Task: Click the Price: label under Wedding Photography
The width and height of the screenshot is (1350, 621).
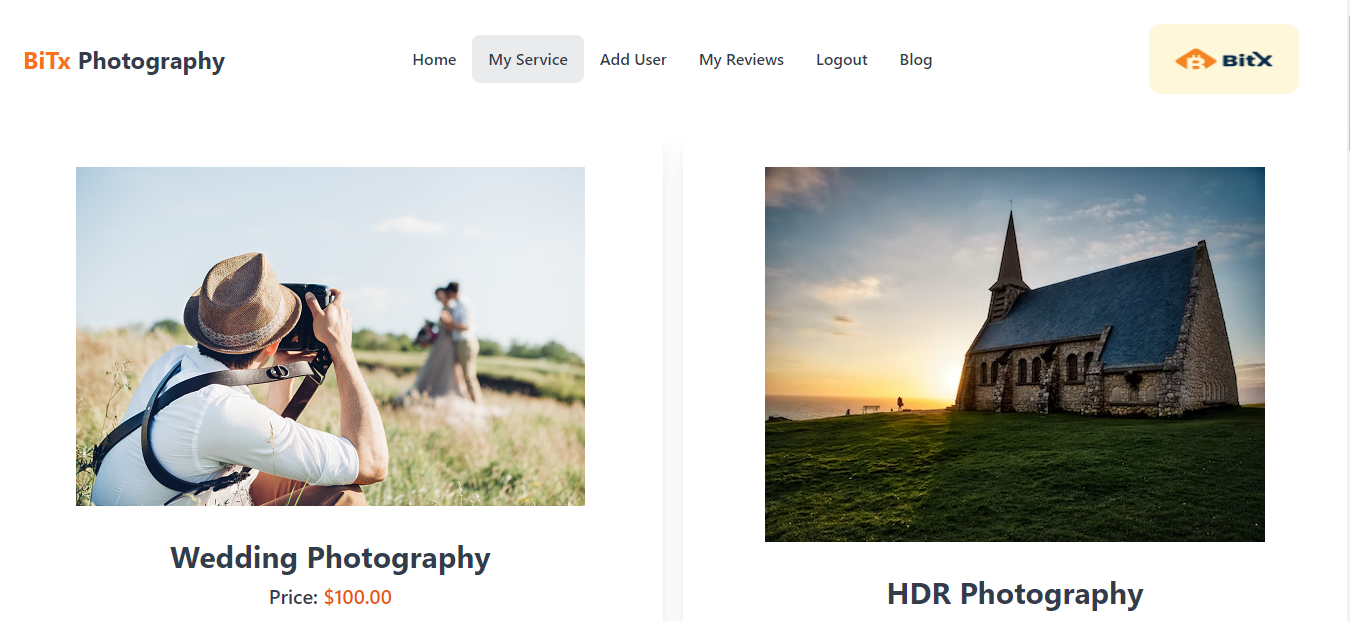Action: (x=294, y=598)
